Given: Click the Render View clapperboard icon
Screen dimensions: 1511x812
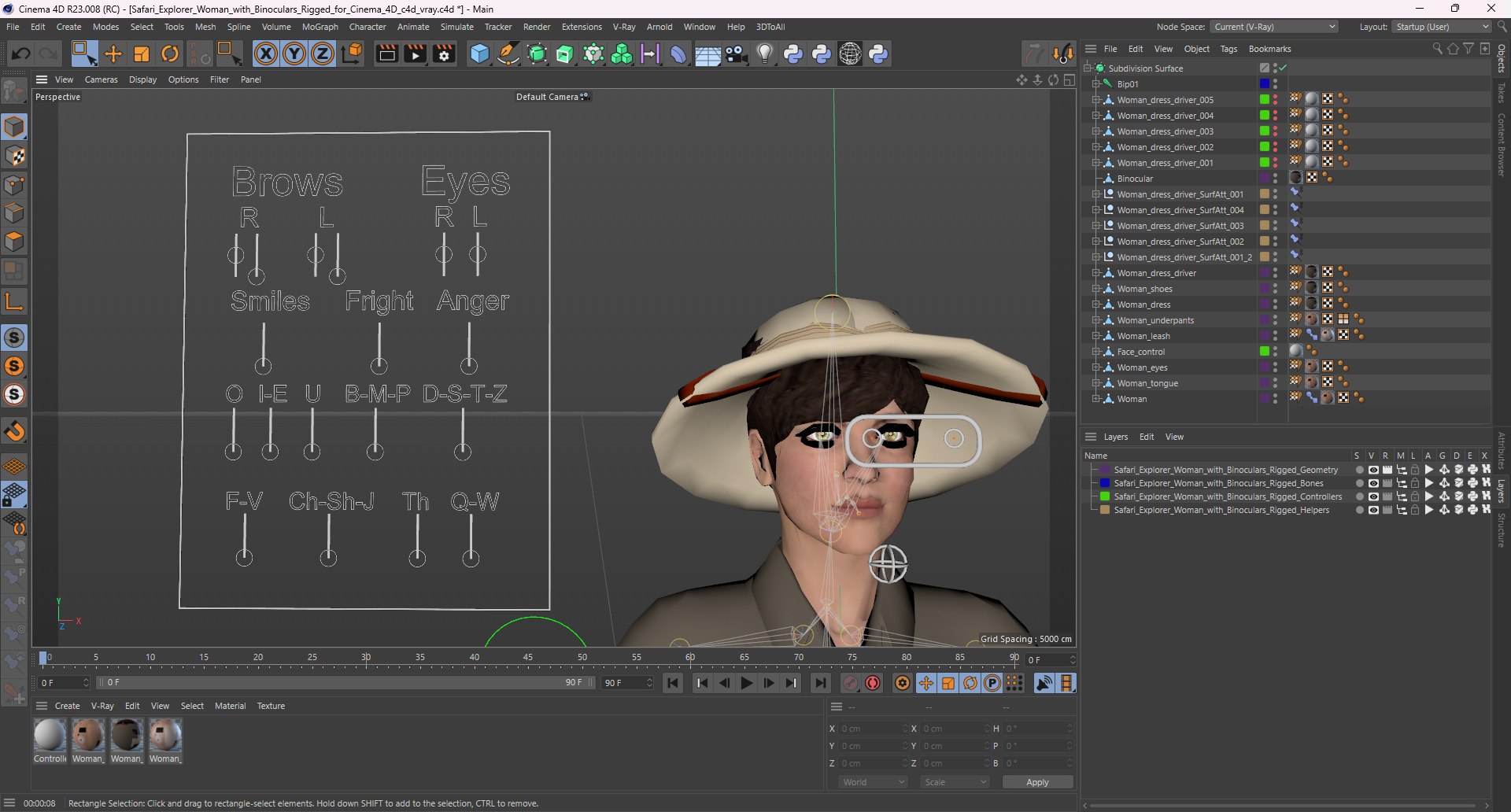Looking at the screenshot, I should point(386,54).
